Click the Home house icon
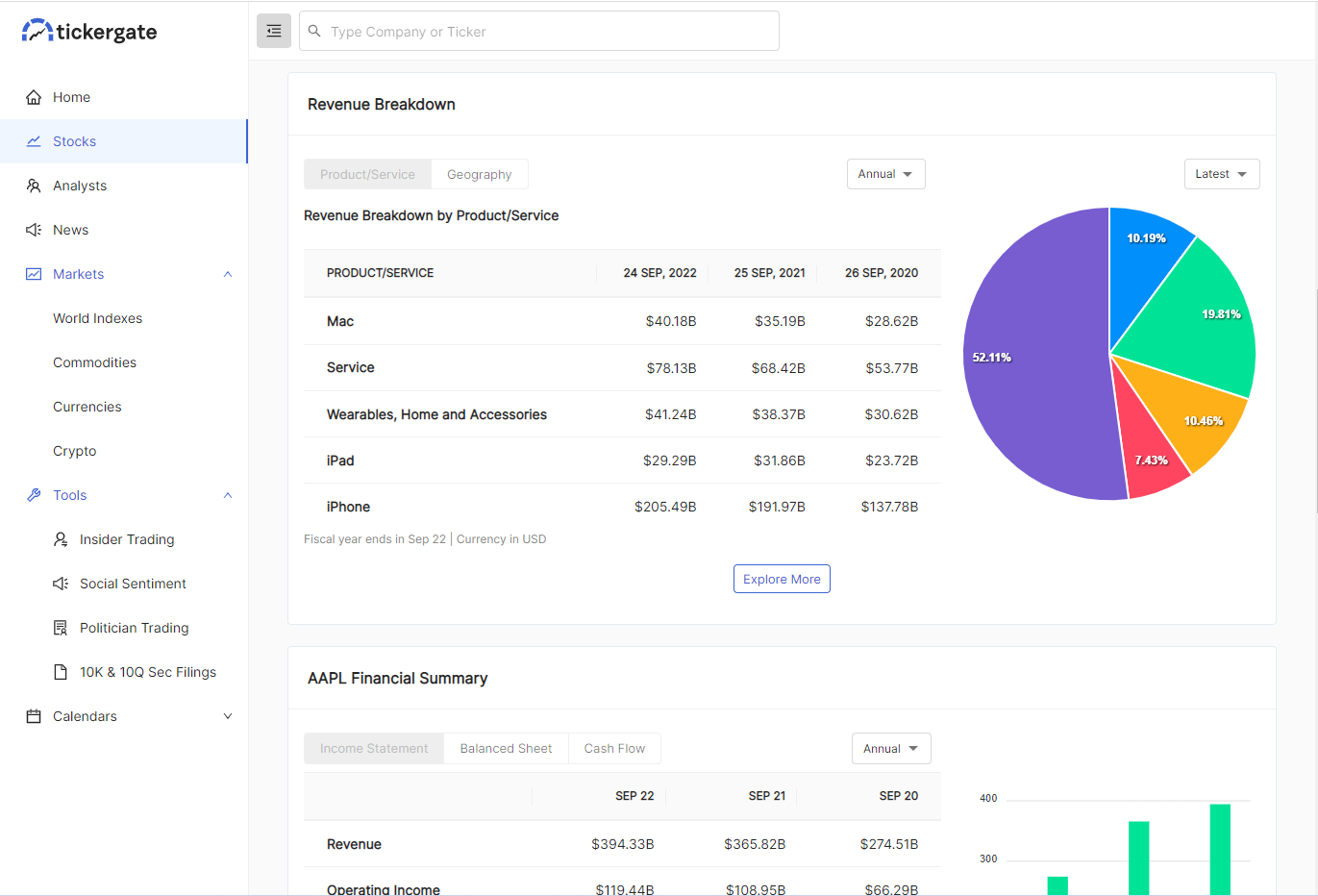Screen dimensions: 1318x896 (x=34, y=97)
